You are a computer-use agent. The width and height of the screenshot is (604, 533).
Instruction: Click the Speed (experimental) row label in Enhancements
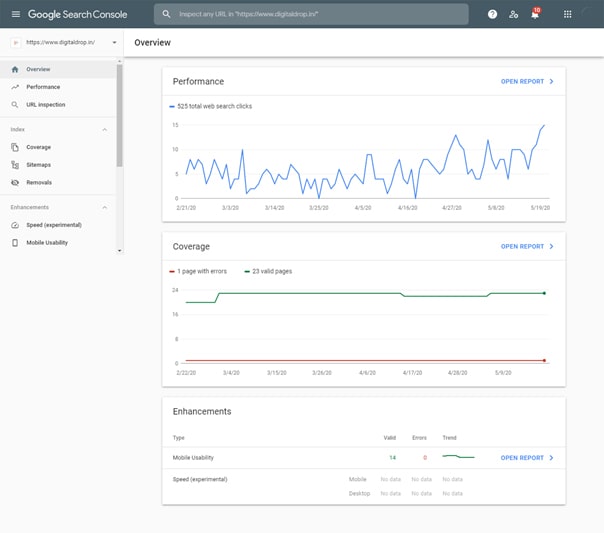point(200,479)
